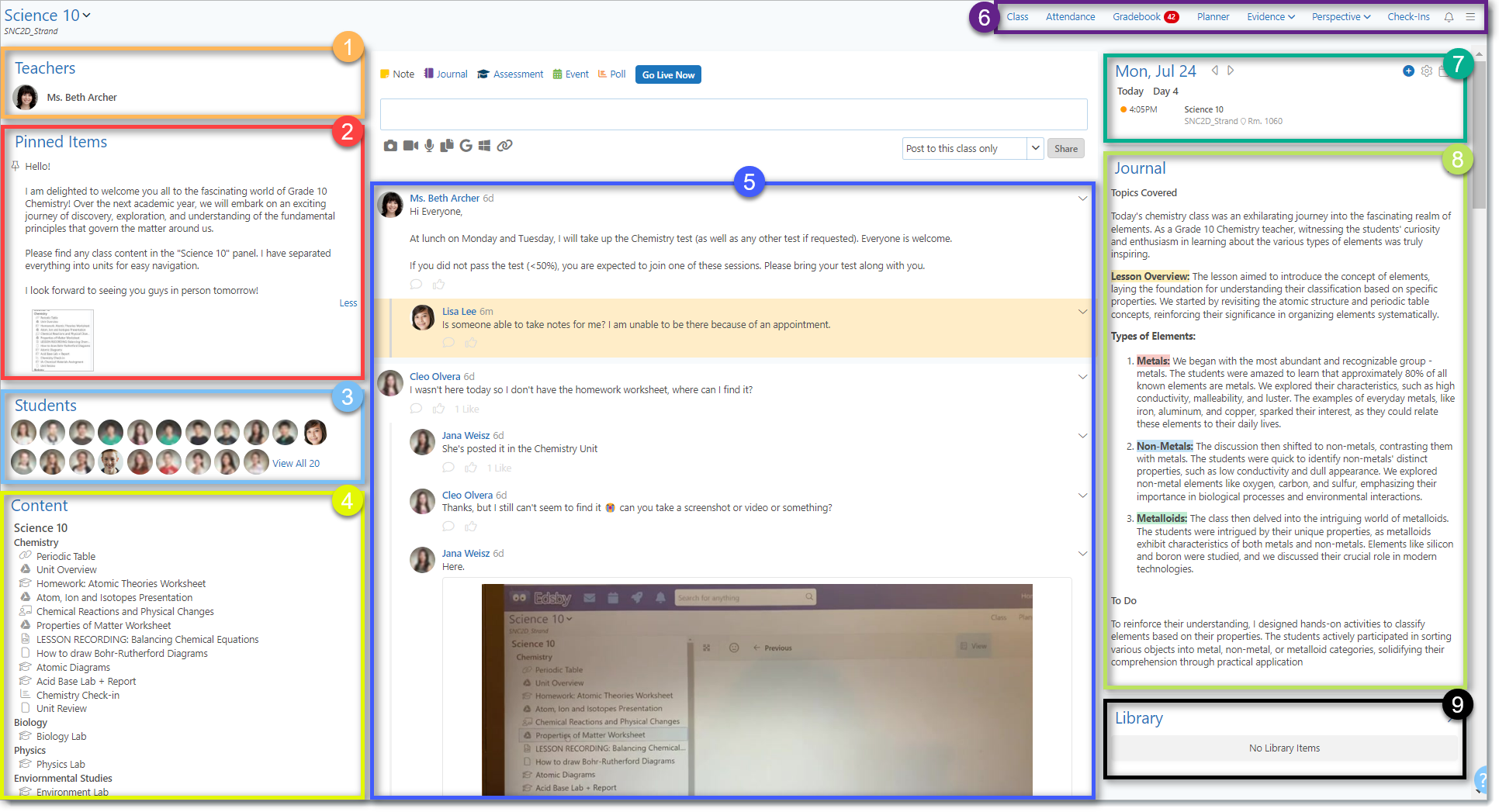Select the Poll post type

pos(611,74)
